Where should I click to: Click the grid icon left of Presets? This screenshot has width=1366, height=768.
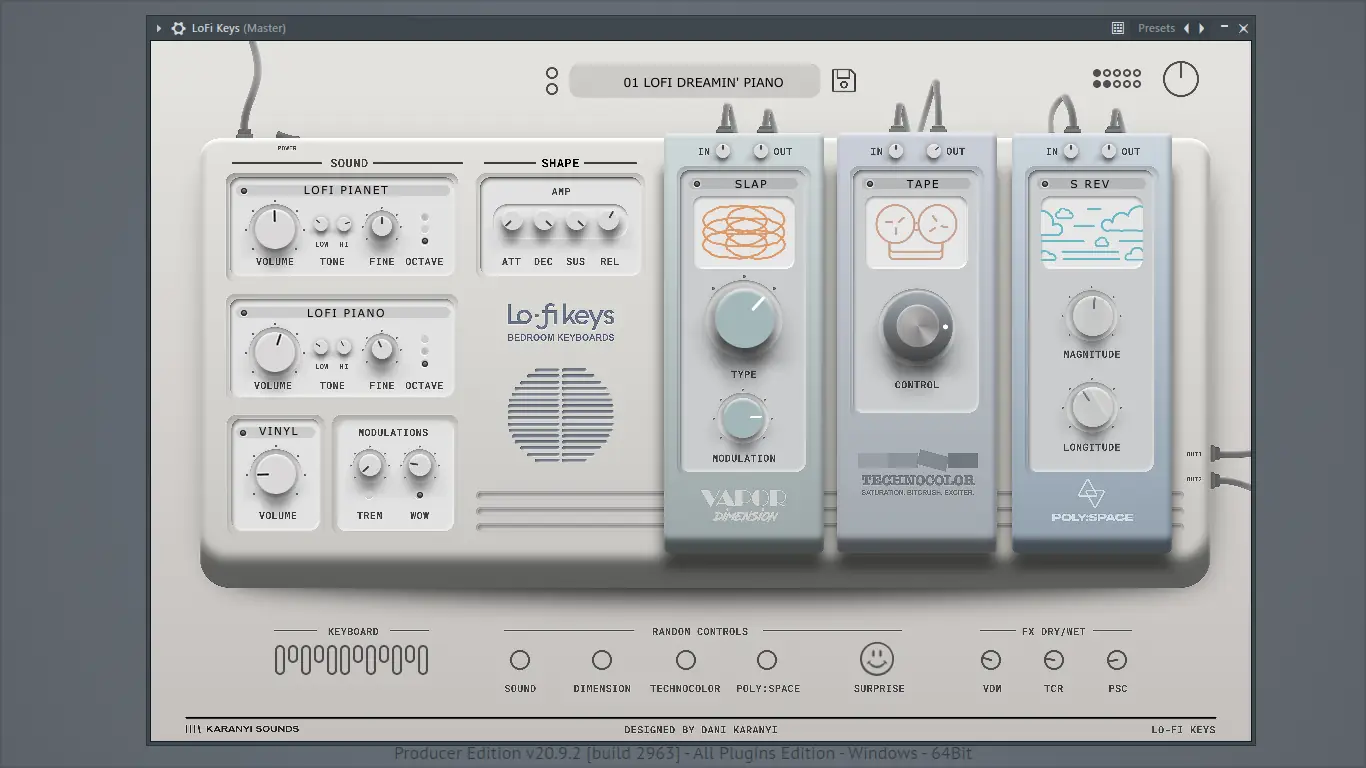[1118, 28]
